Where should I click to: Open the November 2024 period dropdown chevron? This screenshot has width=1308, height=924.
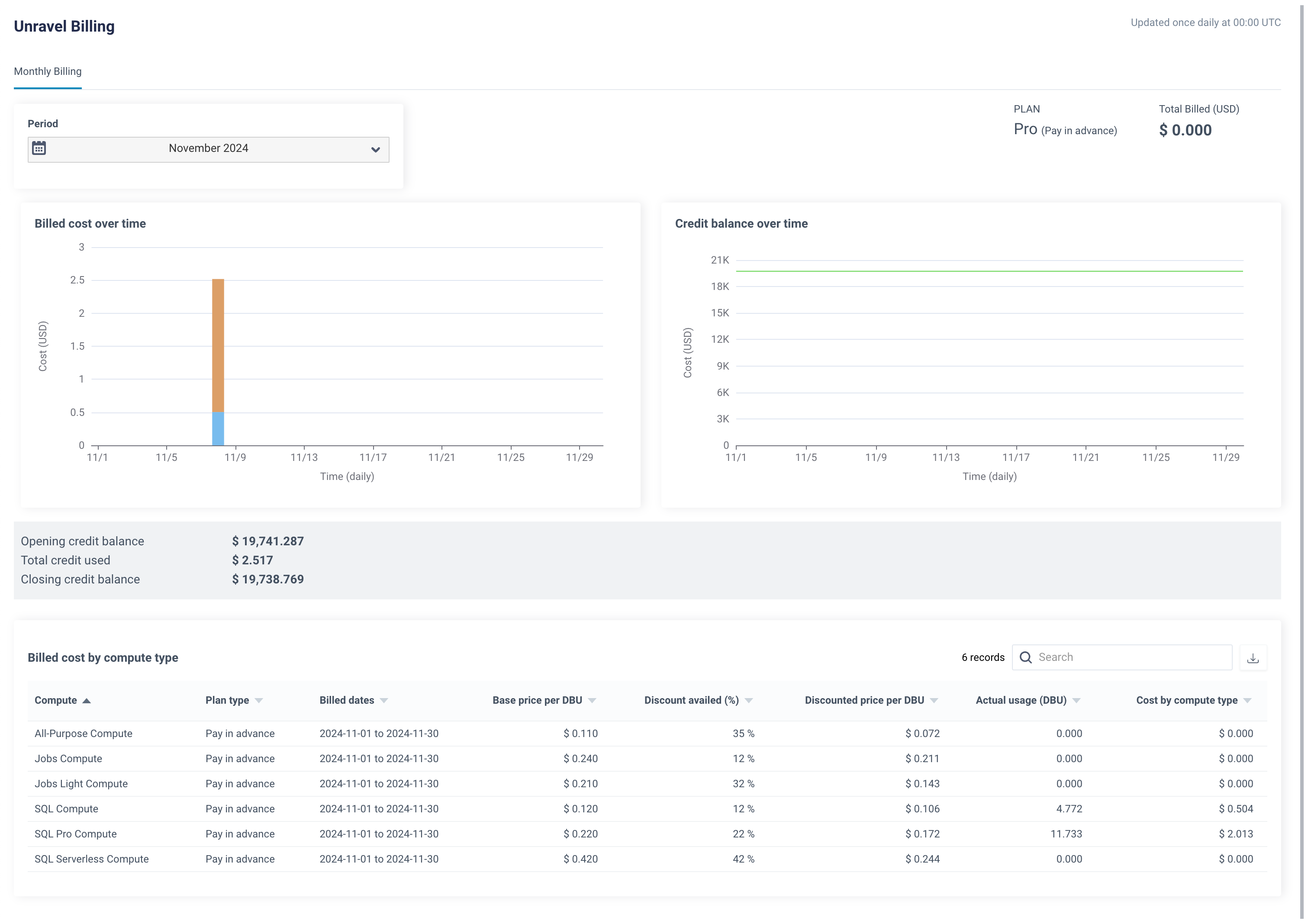pos(375,150)
